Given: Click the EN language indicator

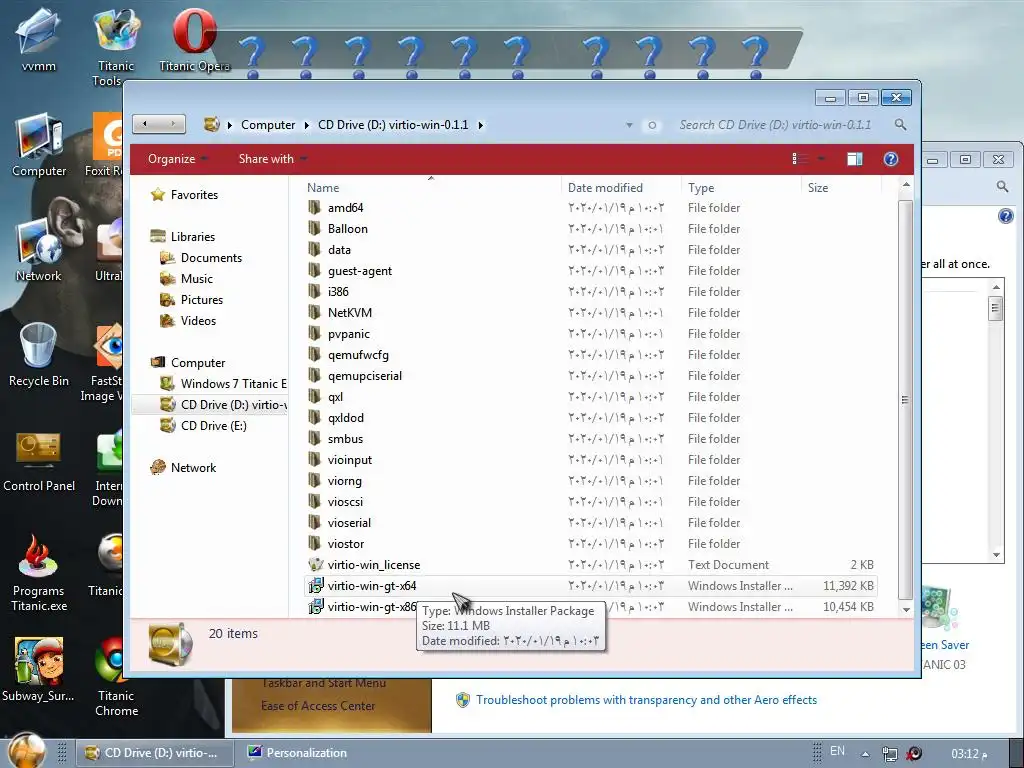Looking at the screenshot, I should (837, 751).
